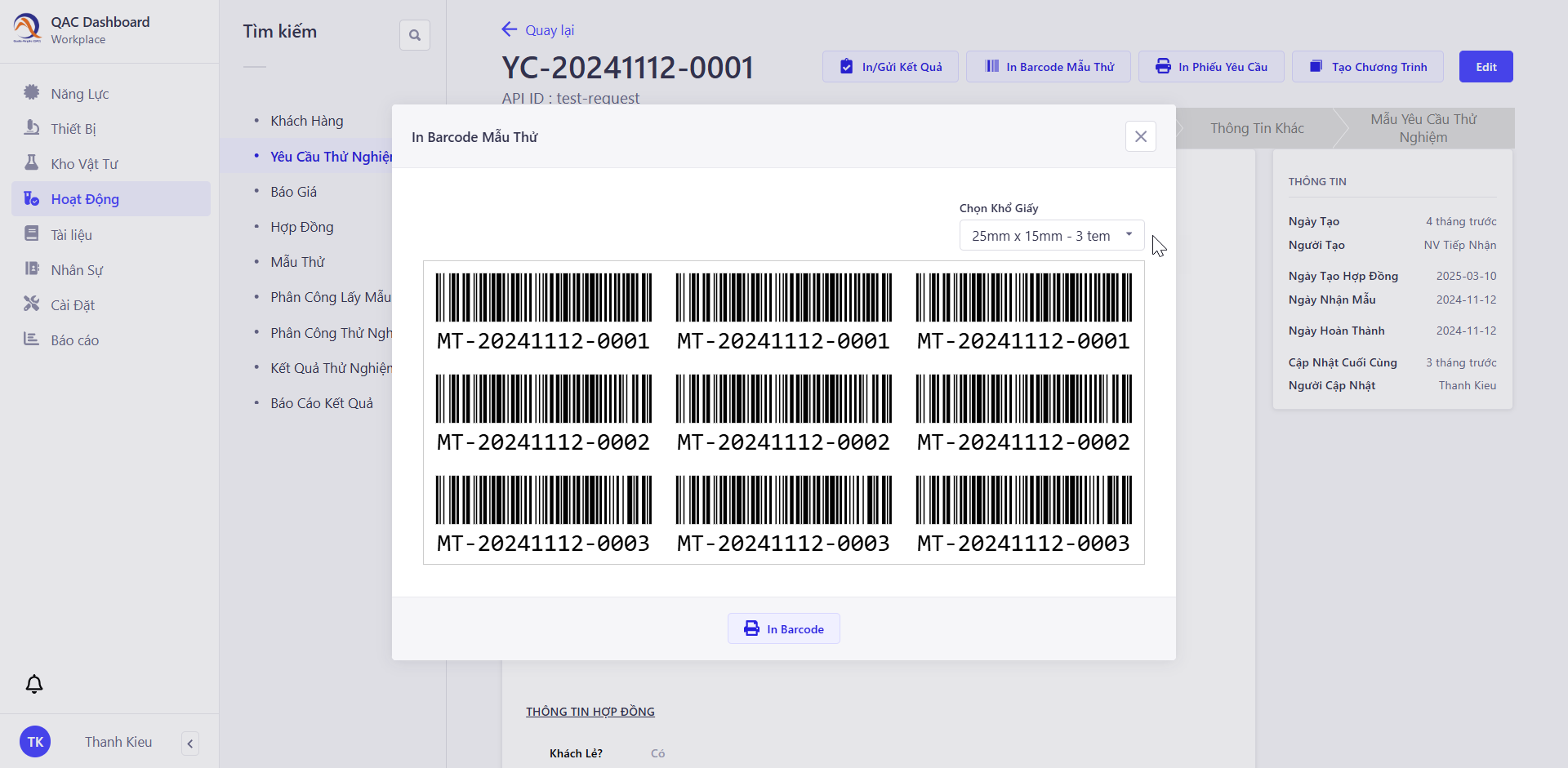Click the Cài Đặt tools icon
This screenshot has width=1568, height=768.
(31, 304)
